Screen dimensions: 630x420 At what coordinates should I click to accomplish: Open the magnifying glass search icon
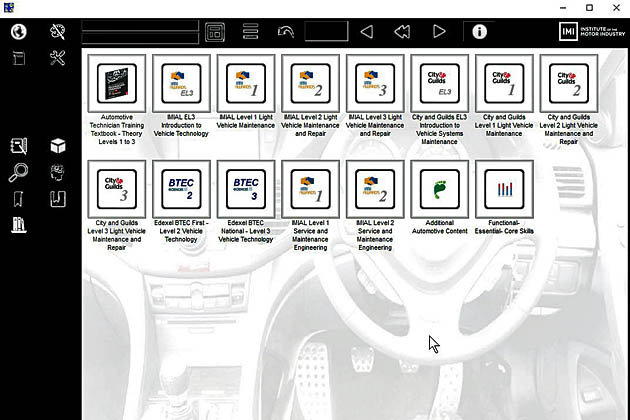[18, 173]
